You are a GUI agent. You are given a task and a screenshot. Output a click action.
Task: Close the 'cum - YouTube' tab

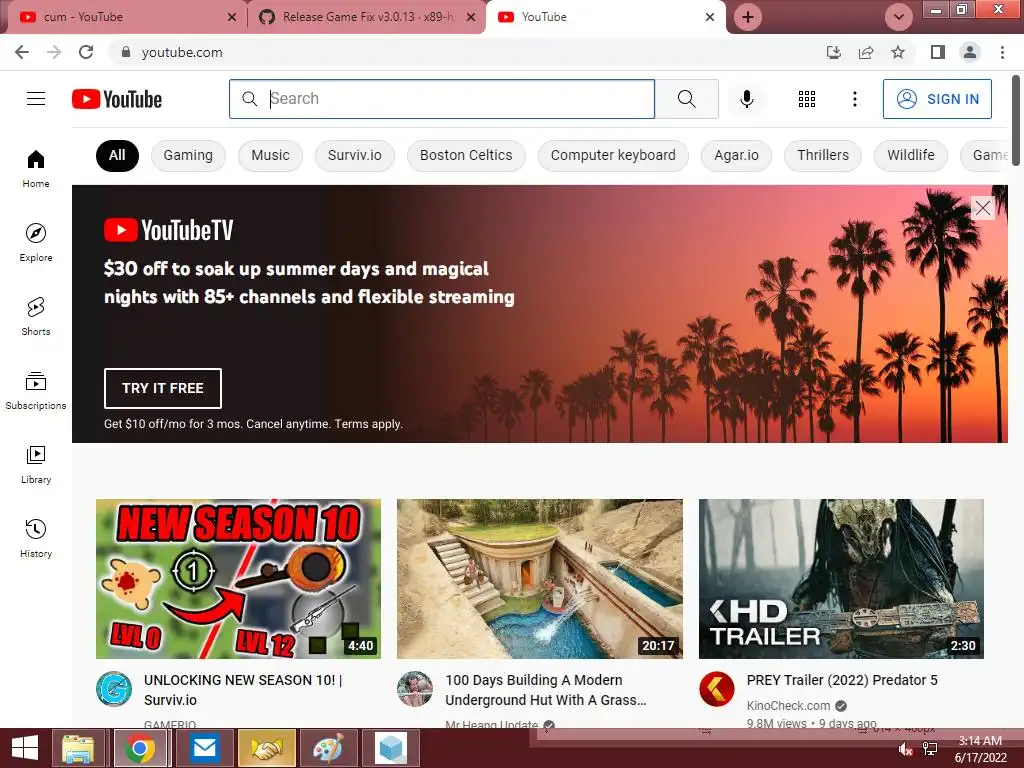tap(232, 17)
